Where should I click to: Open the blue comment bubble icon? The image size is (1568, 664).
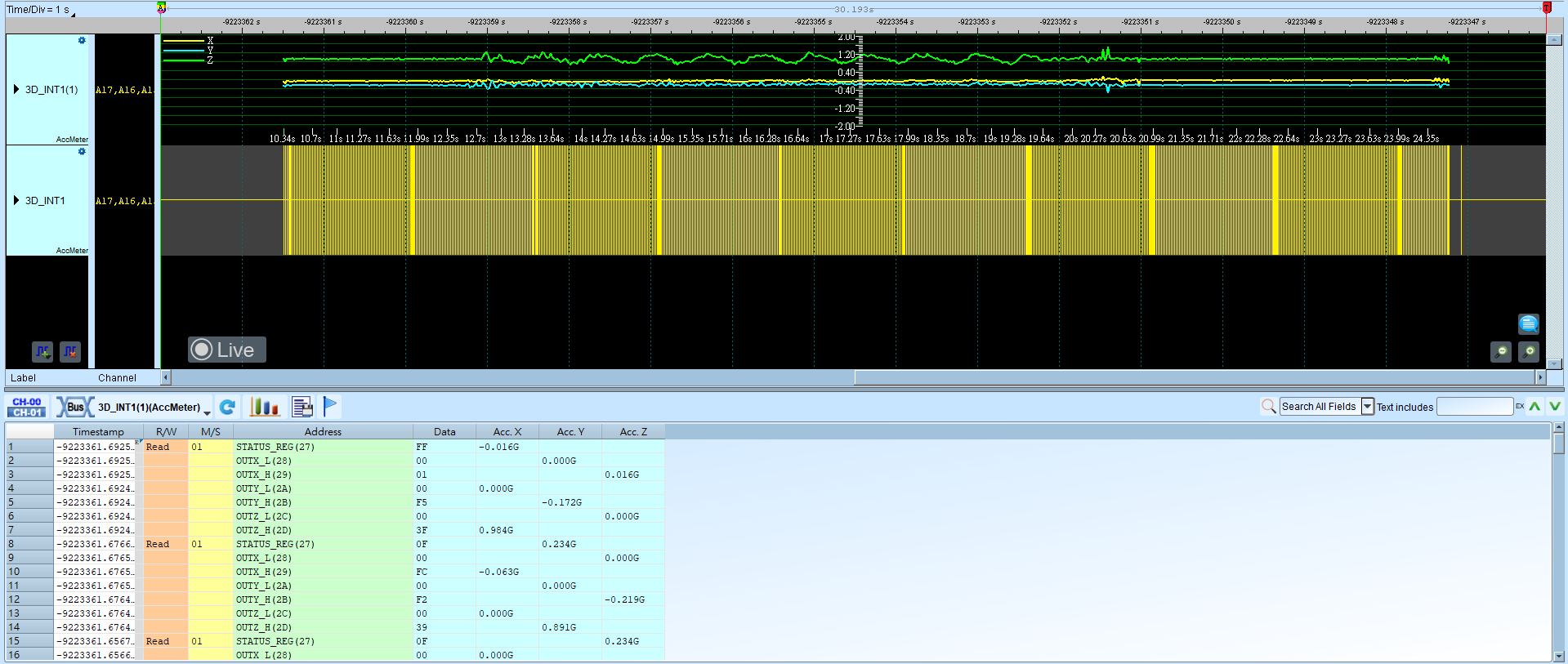tap(1529, 323)
